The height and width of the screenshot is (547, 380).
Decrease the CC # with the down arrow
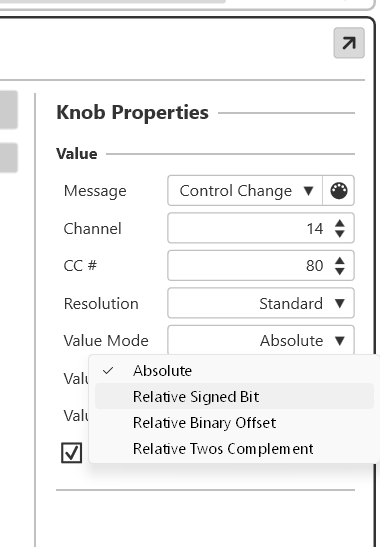coord(340,271)
